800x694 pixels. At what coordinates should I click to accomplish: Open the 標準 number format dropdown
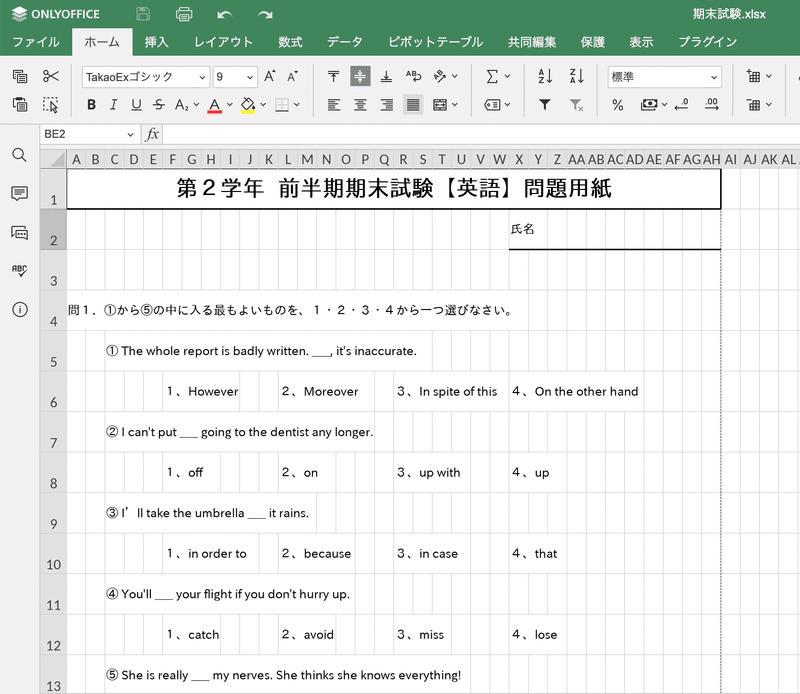(x=664, y=77)
